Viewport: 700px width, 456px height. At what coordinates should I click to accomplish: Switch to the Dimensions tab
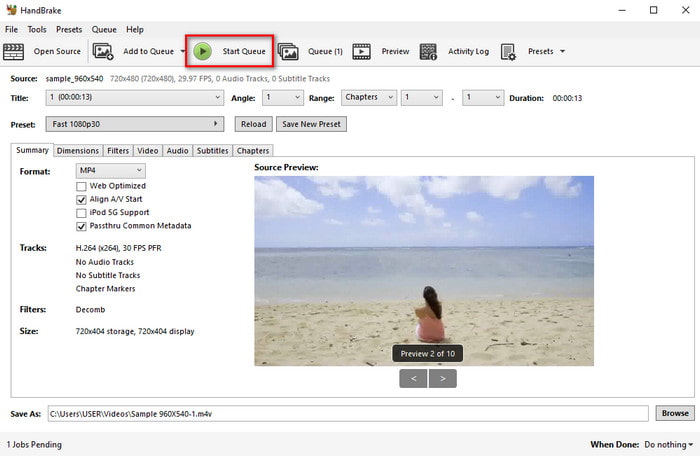(78, 151)
